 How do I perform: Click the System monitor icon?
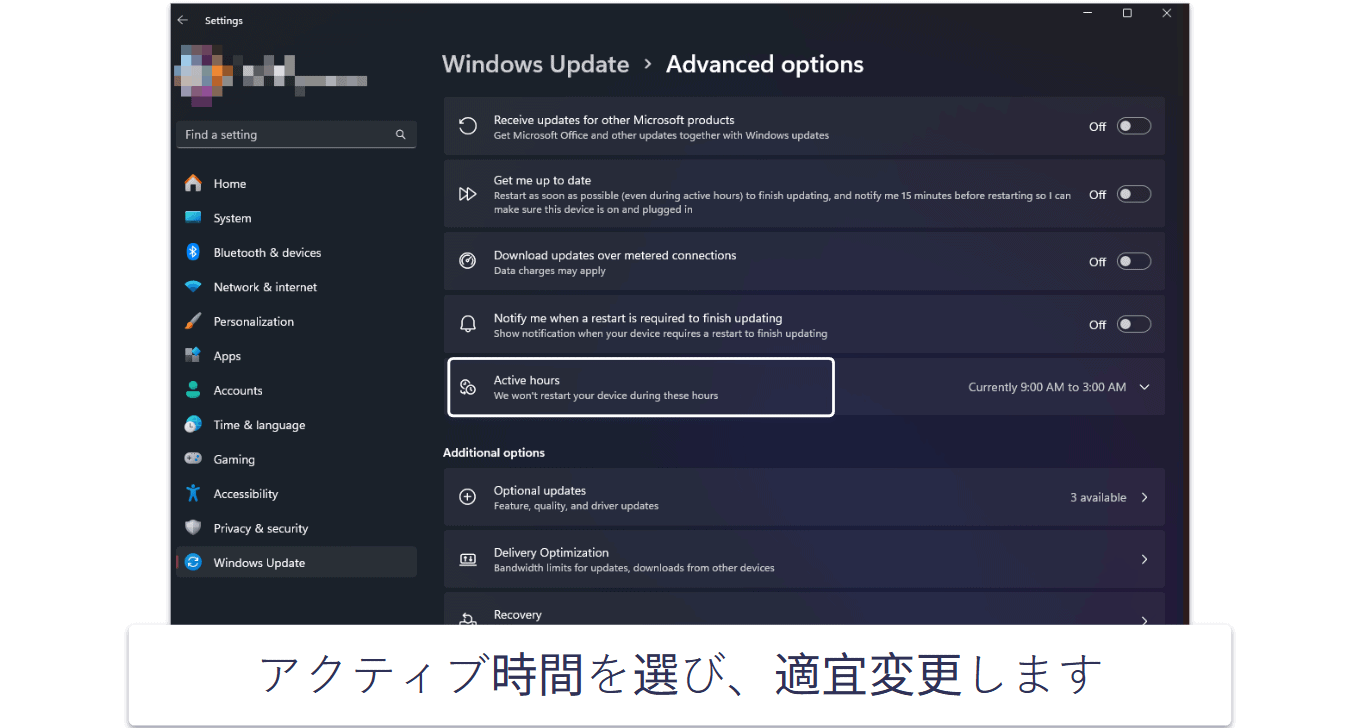tap(193, 218)
